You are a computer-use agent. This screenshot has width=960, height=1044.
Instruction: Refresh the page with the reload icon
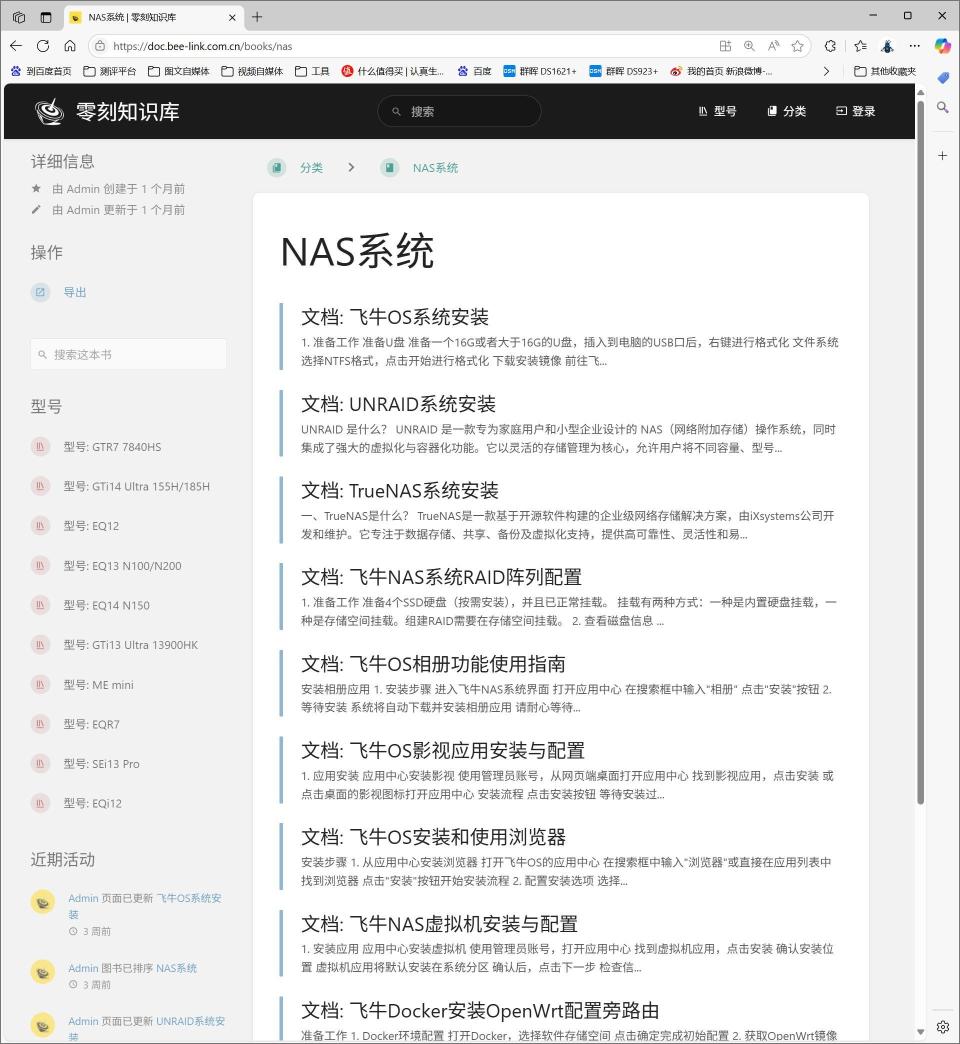43,46
